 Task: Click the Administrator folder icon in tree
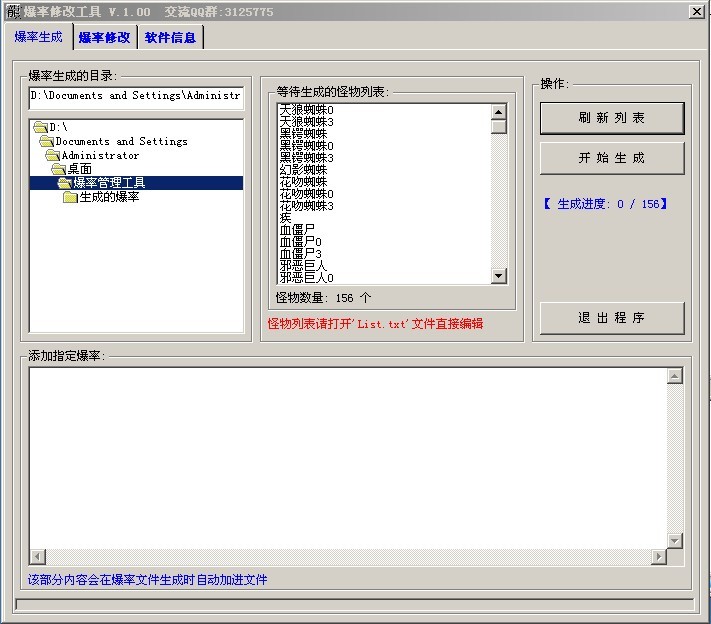(x=53, y=155)
